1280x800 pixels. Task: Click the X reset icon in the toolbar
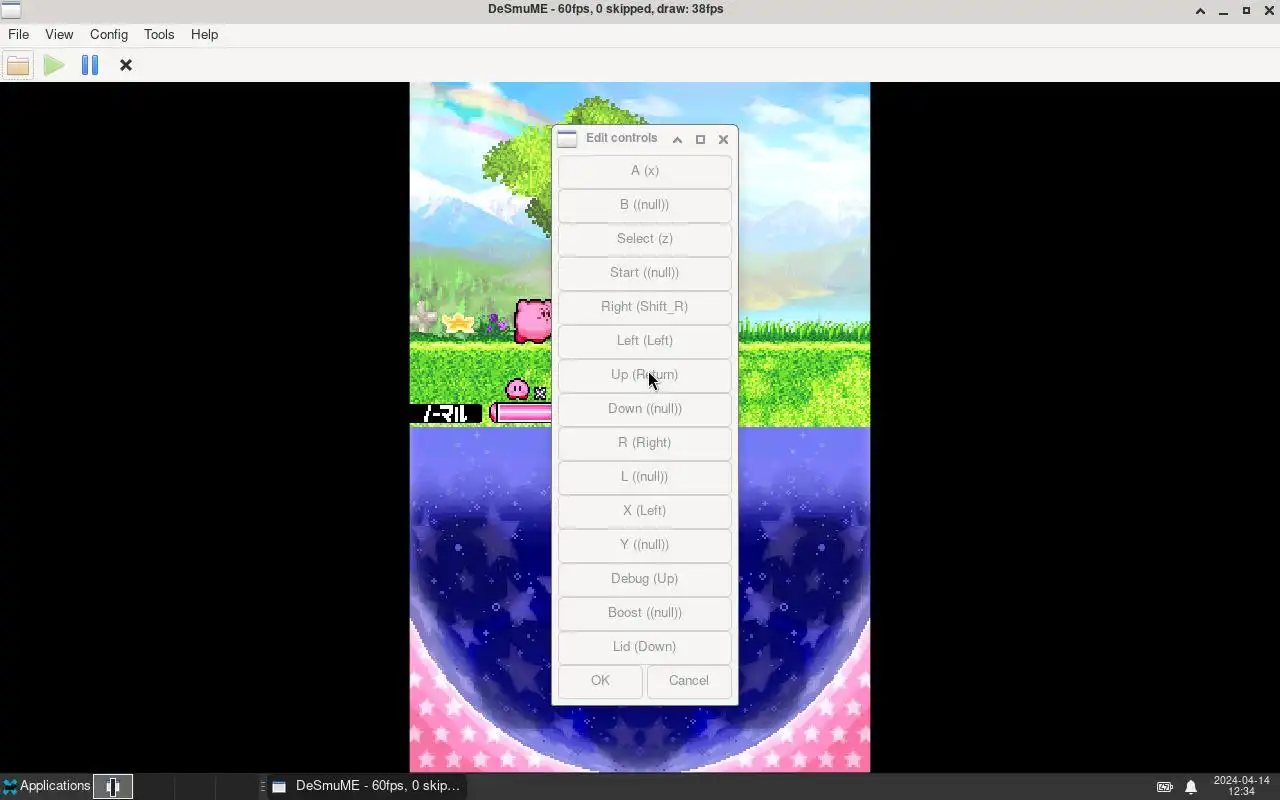[x=126, y=65]
